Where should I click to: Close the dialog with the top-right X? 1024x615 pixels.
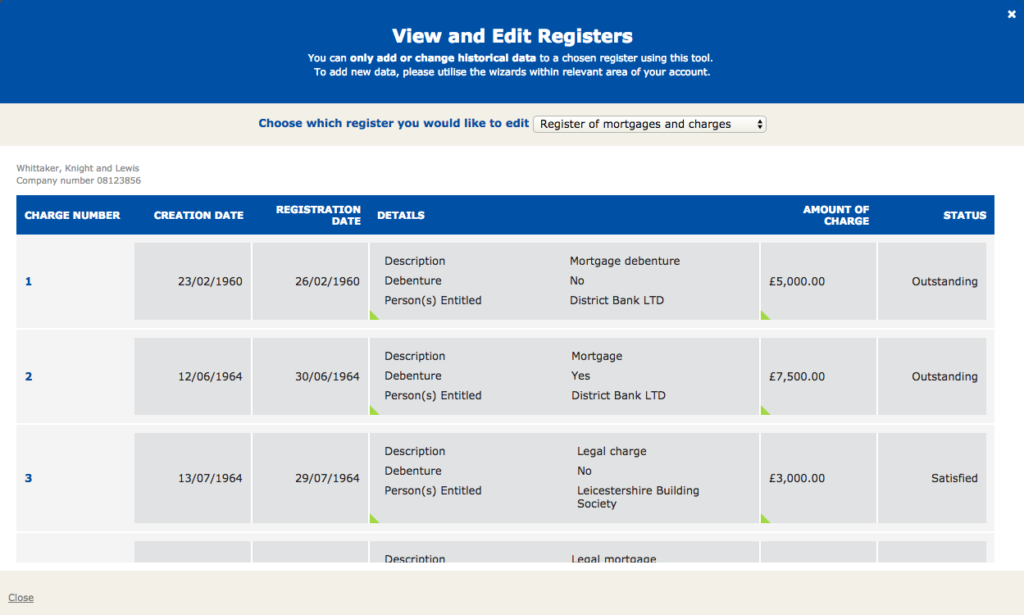(x=1011, y=14)
